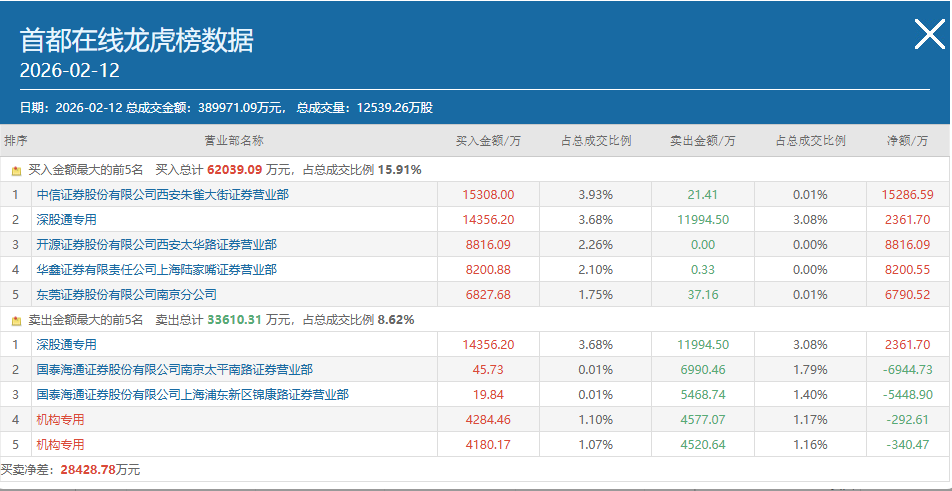Click the 1.16% cell

[x=810, y=444]
